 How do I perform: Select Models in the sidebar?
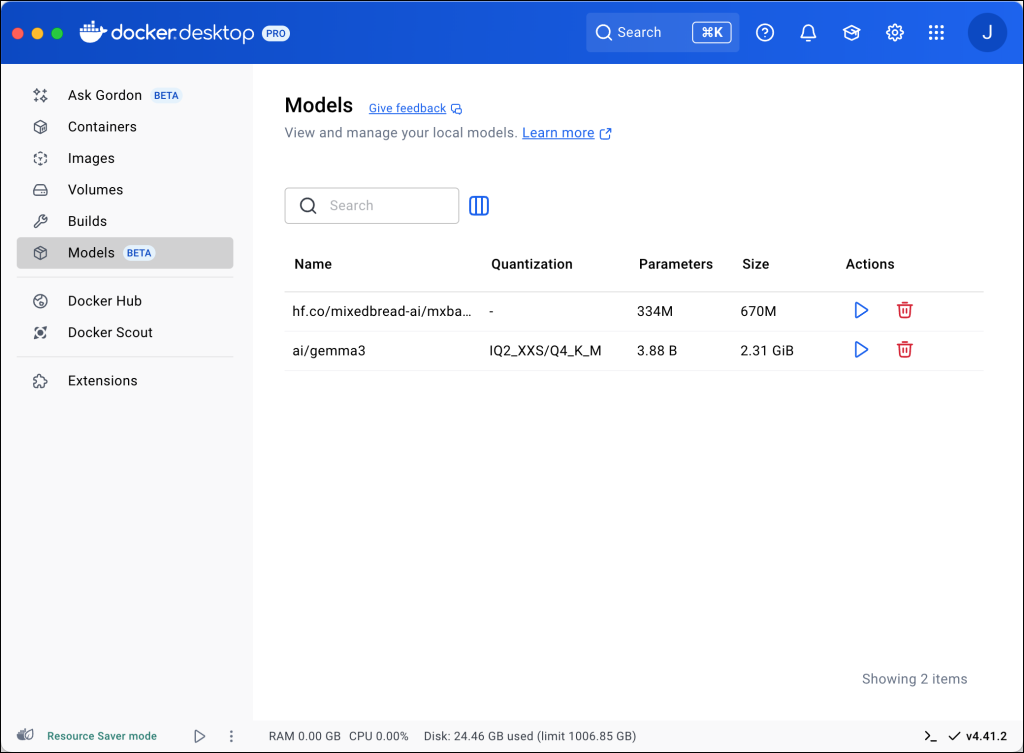pos(125,253)
